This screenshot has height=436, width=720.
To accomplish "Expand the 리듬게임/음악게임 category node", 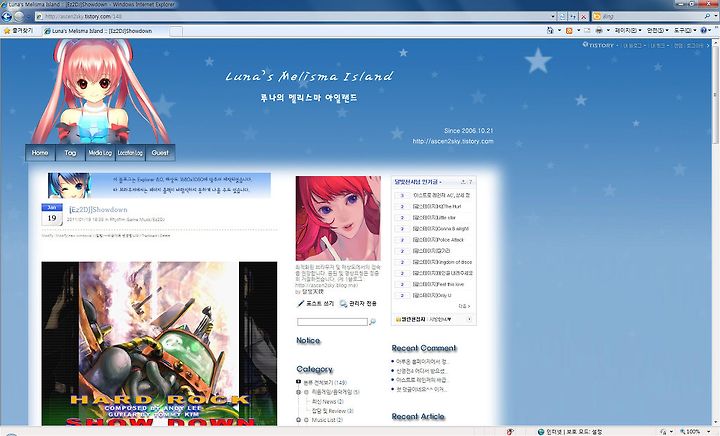I will pos(298,392).
